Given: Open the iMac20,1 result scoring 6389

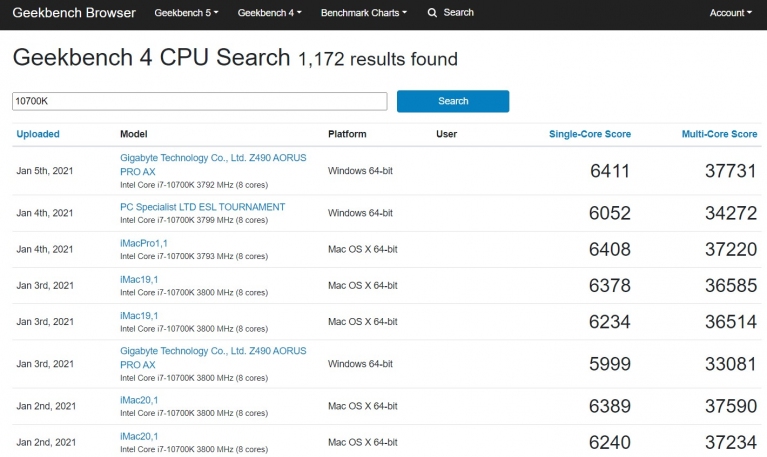Looking at the screenshot, I should pos(139,400).
